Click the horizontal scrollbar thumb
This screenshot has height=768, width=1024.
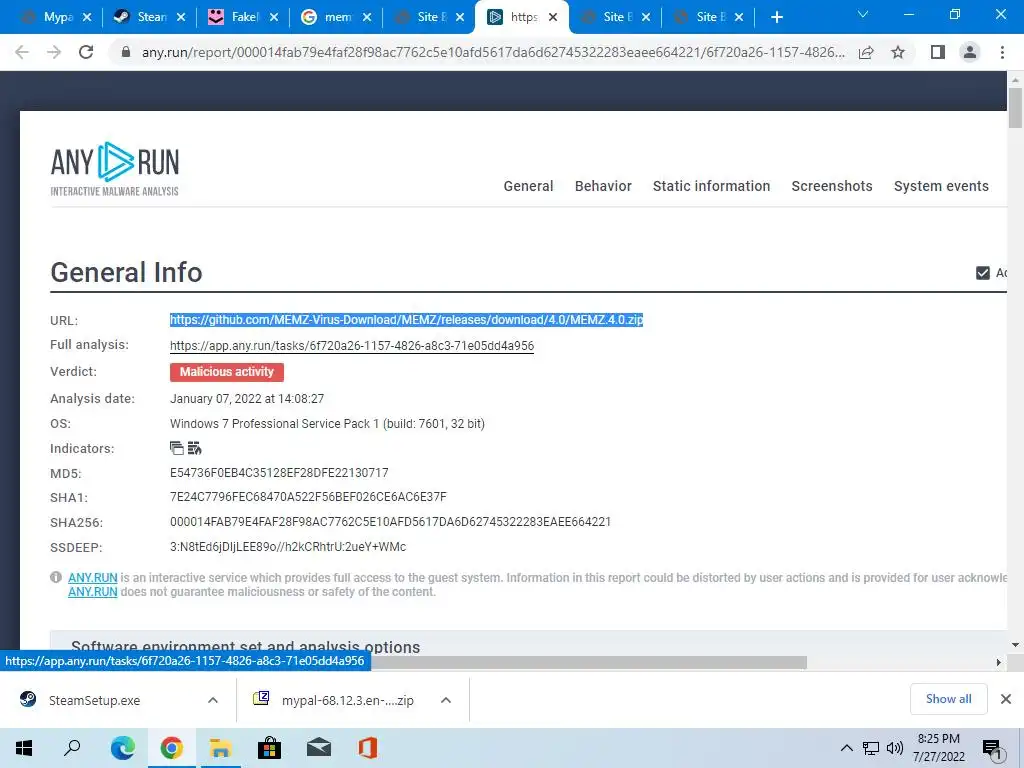pos(588,662)
